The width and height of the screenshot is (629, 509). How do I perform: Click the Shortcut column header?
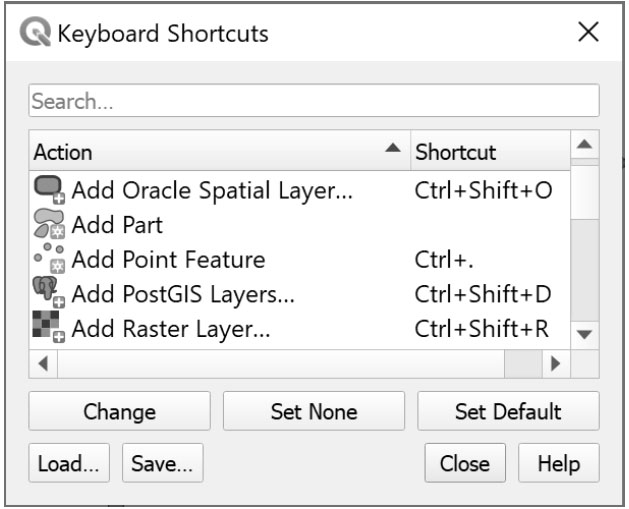[485, 152]
